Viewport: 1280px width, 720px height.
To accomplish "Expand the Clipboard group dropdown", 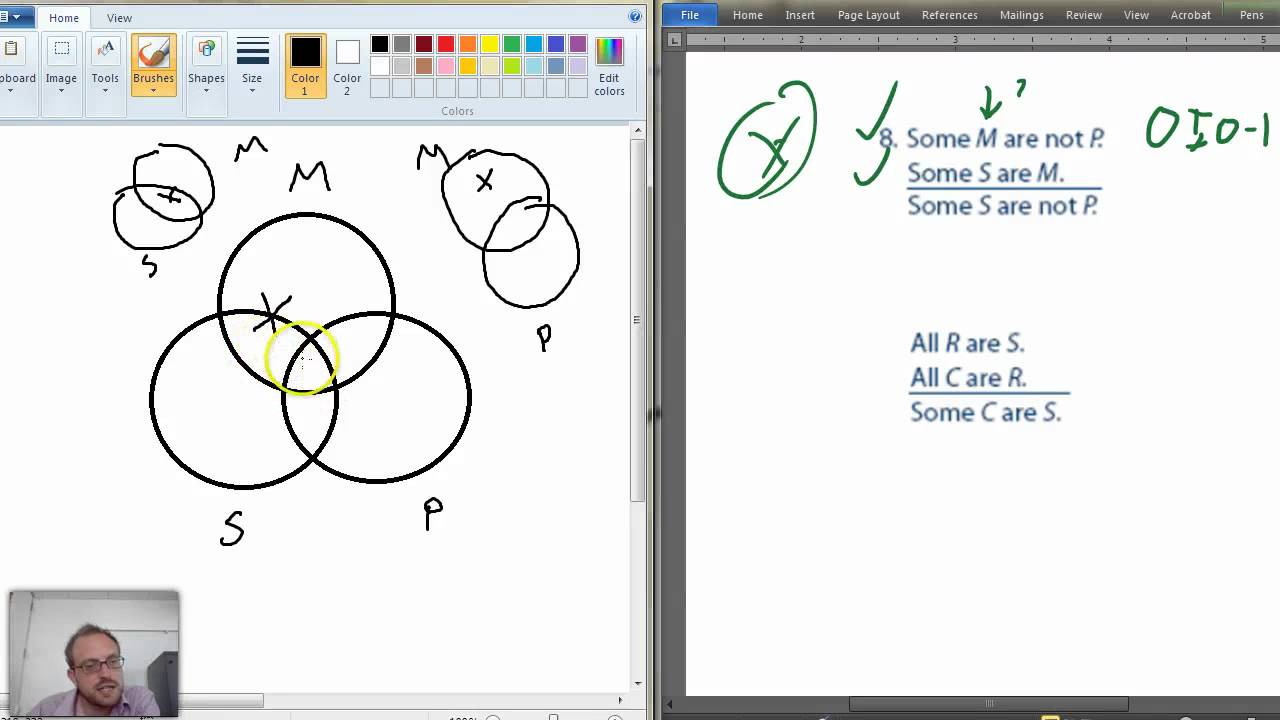I will (11, 91).
